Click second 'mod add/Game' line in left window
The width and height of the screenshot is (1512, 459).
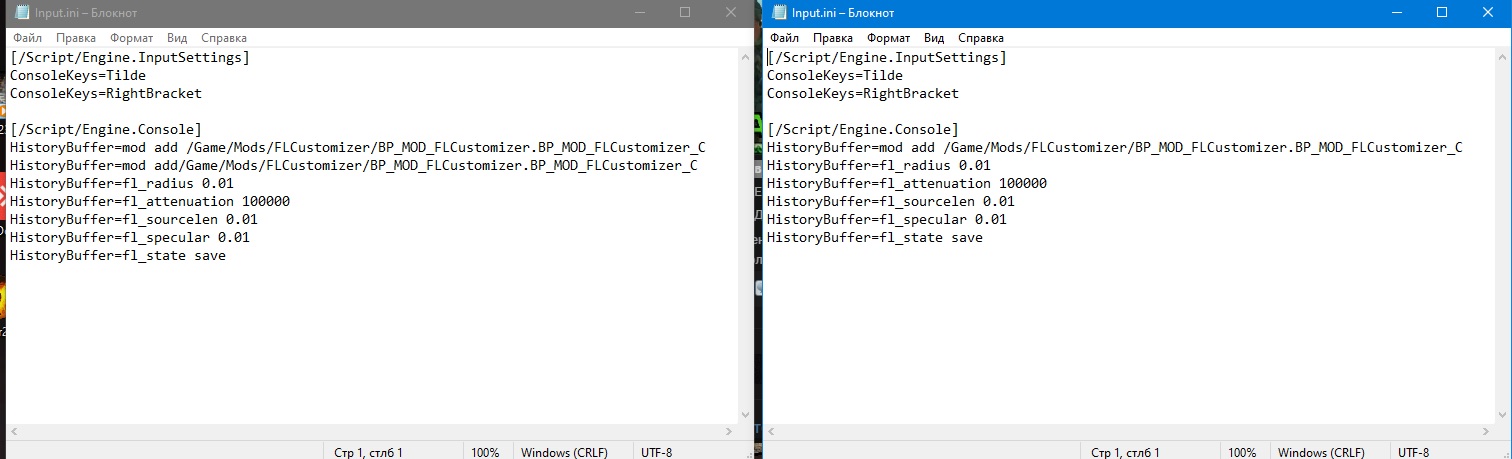tap(353, 165)
